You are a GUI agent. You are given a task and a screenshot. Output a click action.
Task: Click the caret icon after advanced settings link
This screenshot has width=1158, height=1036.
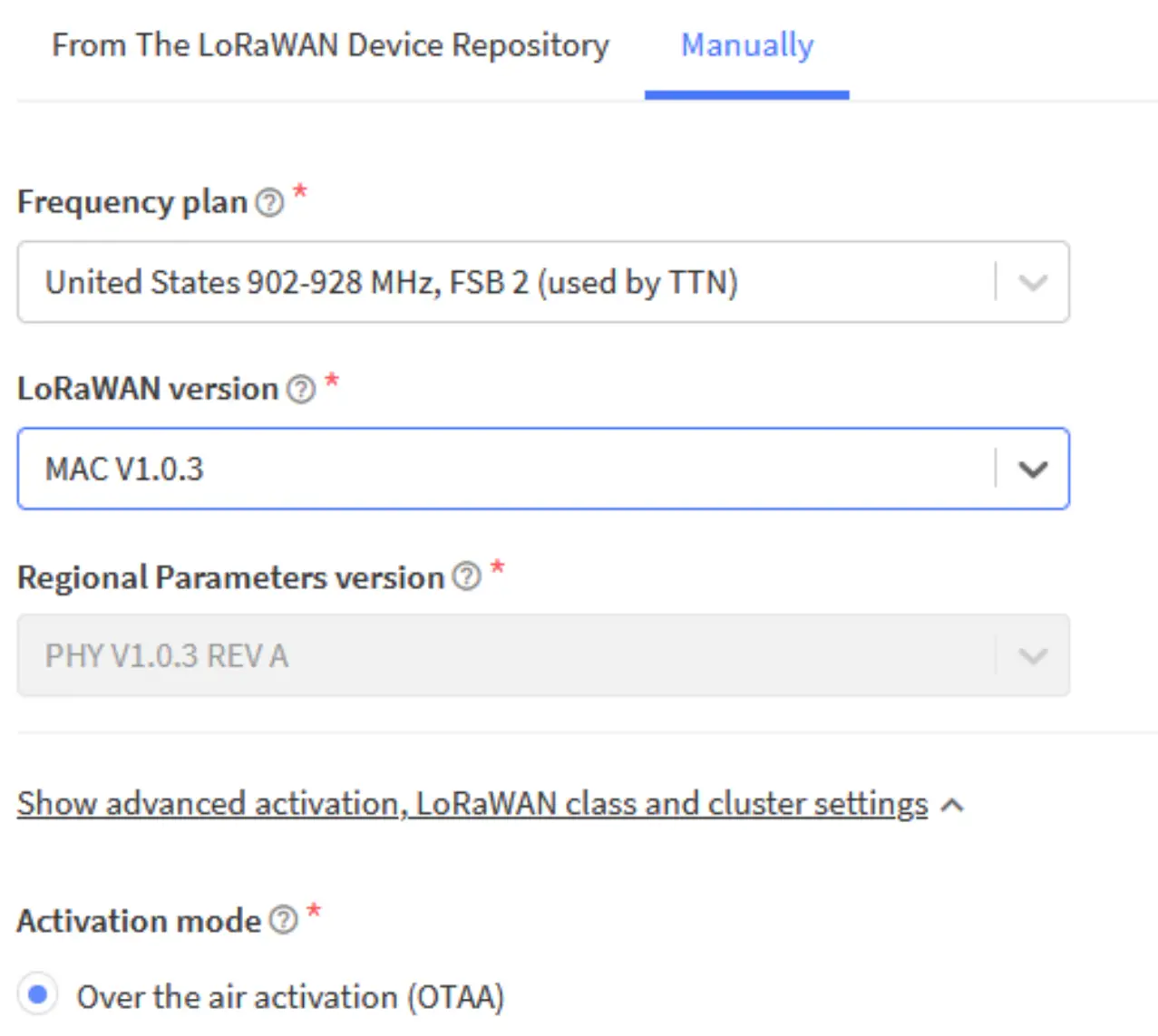click(x=952, y=805)
